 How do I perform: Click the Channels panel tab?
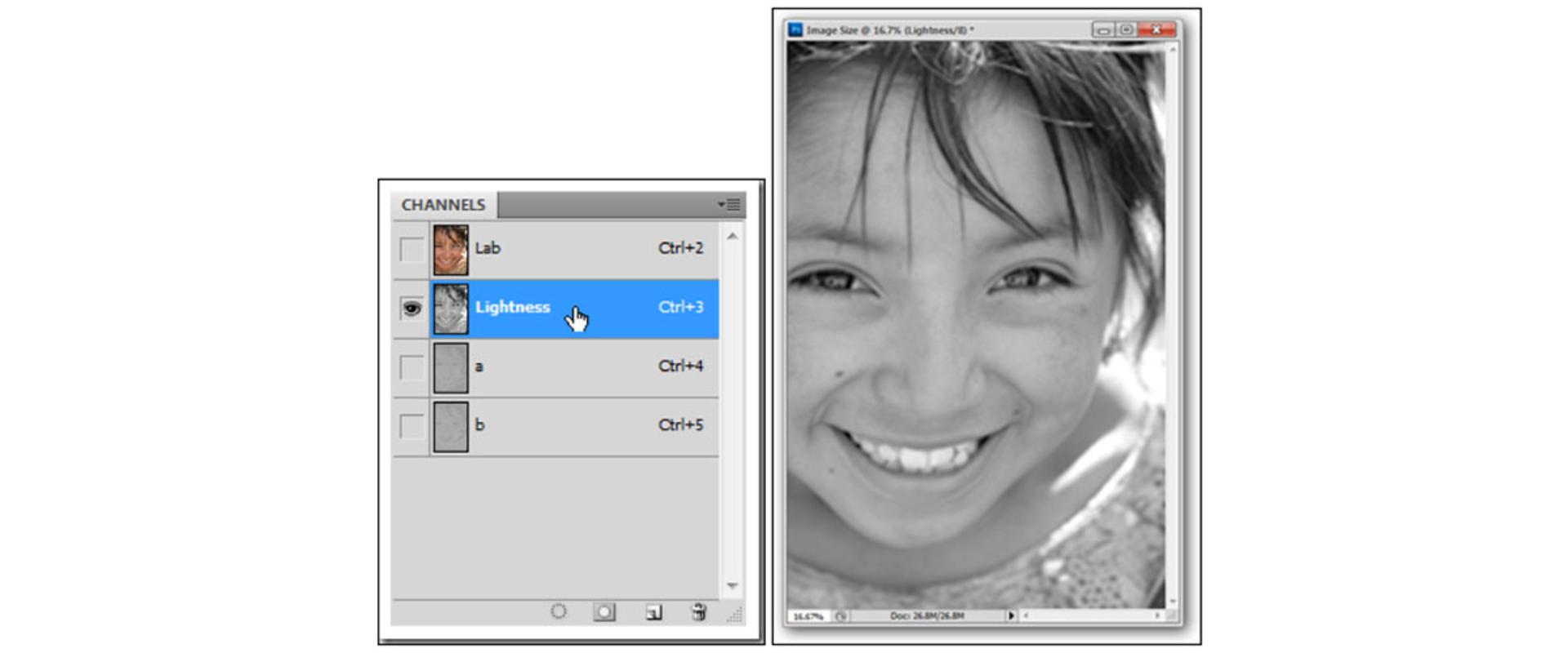pyautogui.click(x=443, y=205)
